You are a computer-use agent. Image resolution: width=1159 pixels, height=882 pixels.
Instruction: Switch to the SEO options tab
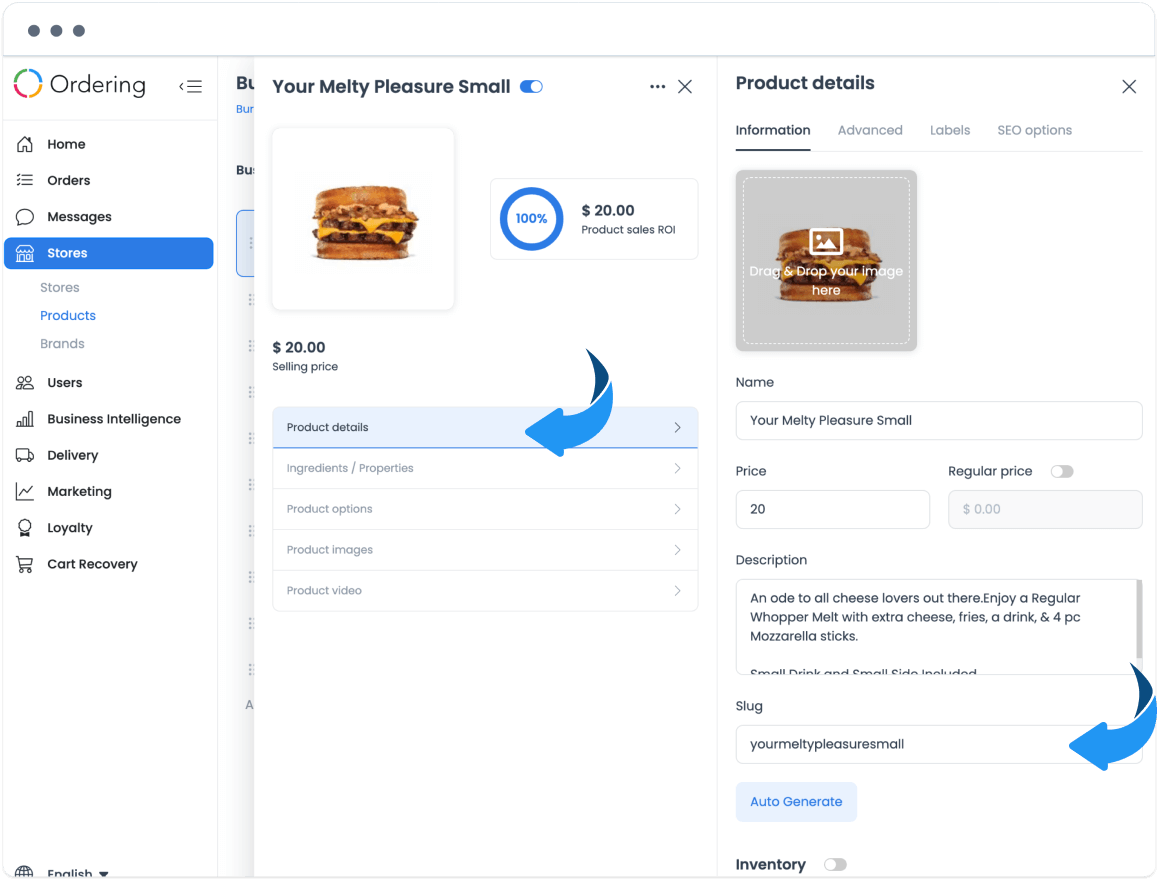tap(1034, 130)
